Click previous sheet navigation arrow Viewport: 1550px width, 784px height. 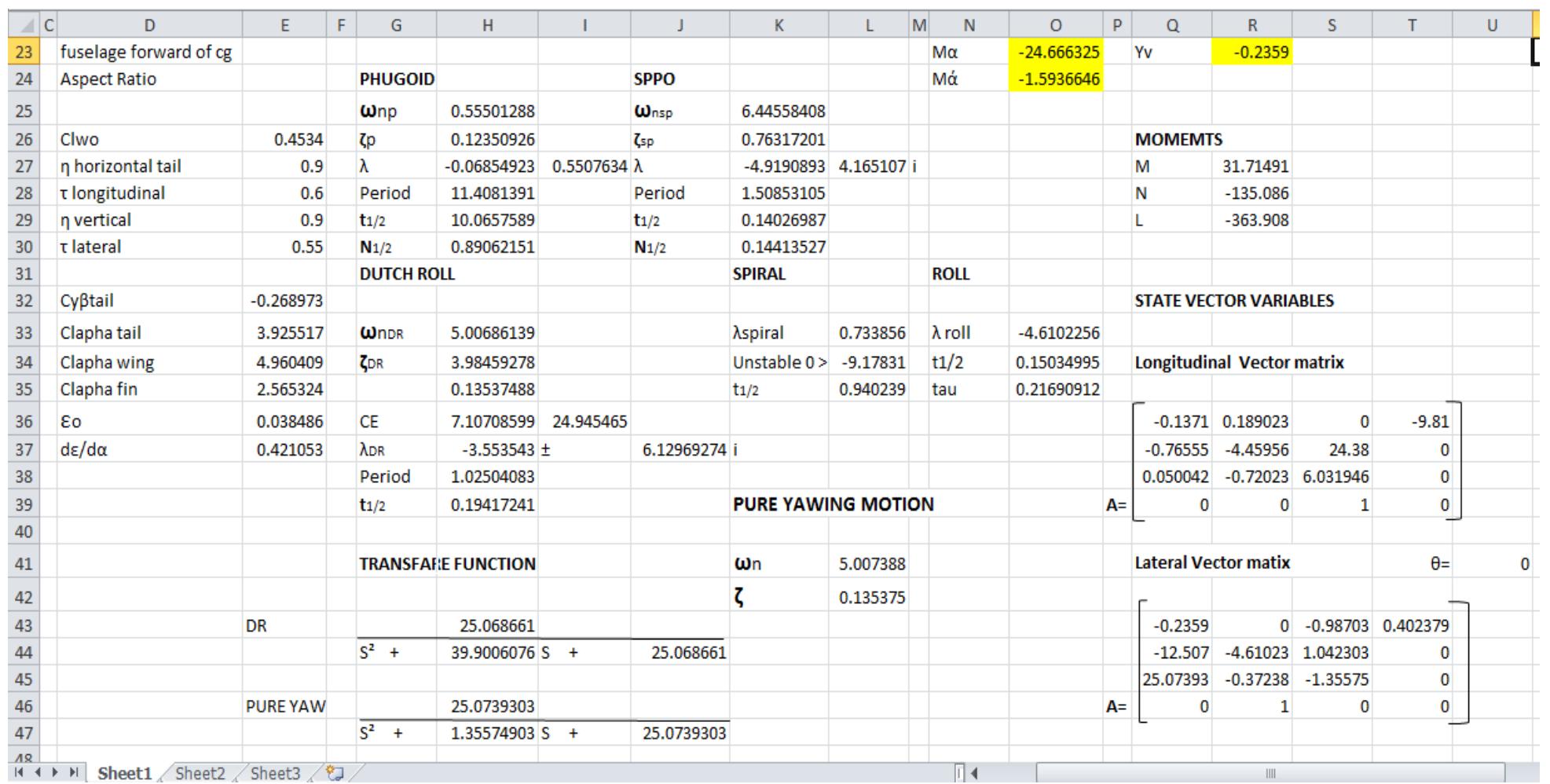click(x=38, y=773)
